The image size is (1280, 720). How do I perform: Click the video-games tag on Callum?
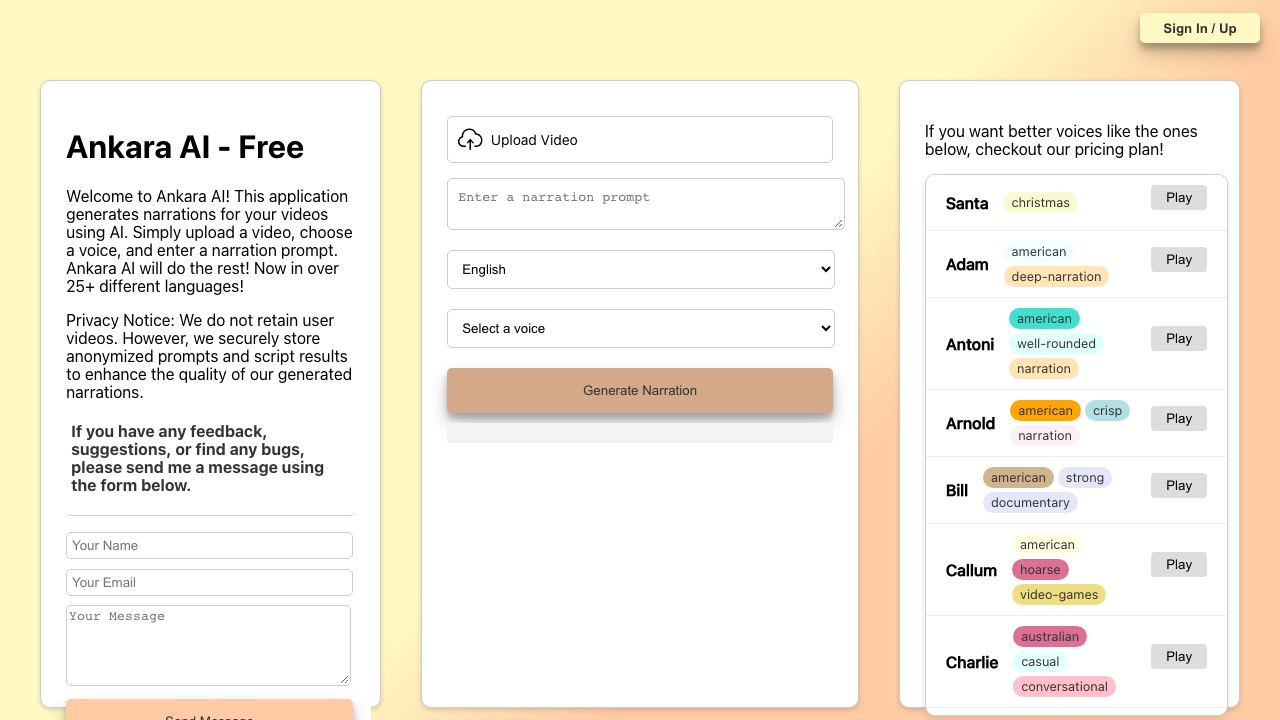1059,594
